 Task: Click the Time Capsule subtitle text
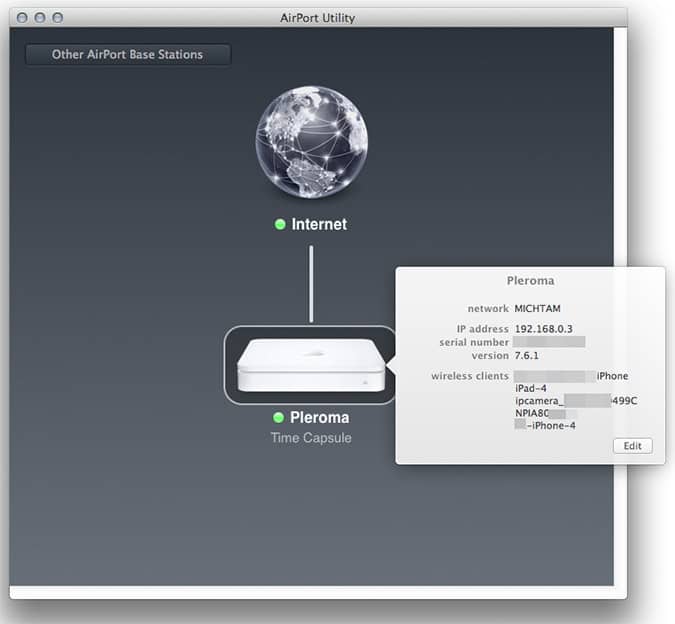[x=310, y=438]
